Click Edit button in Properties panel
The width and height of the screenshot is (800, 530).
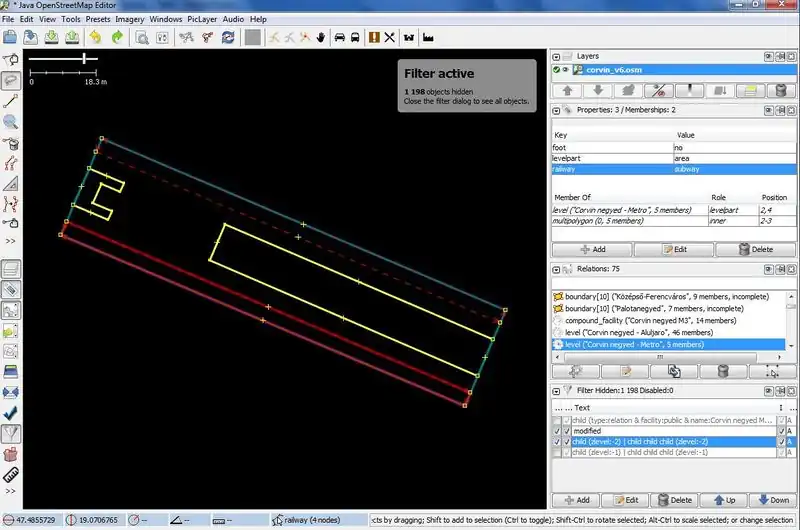674,249
